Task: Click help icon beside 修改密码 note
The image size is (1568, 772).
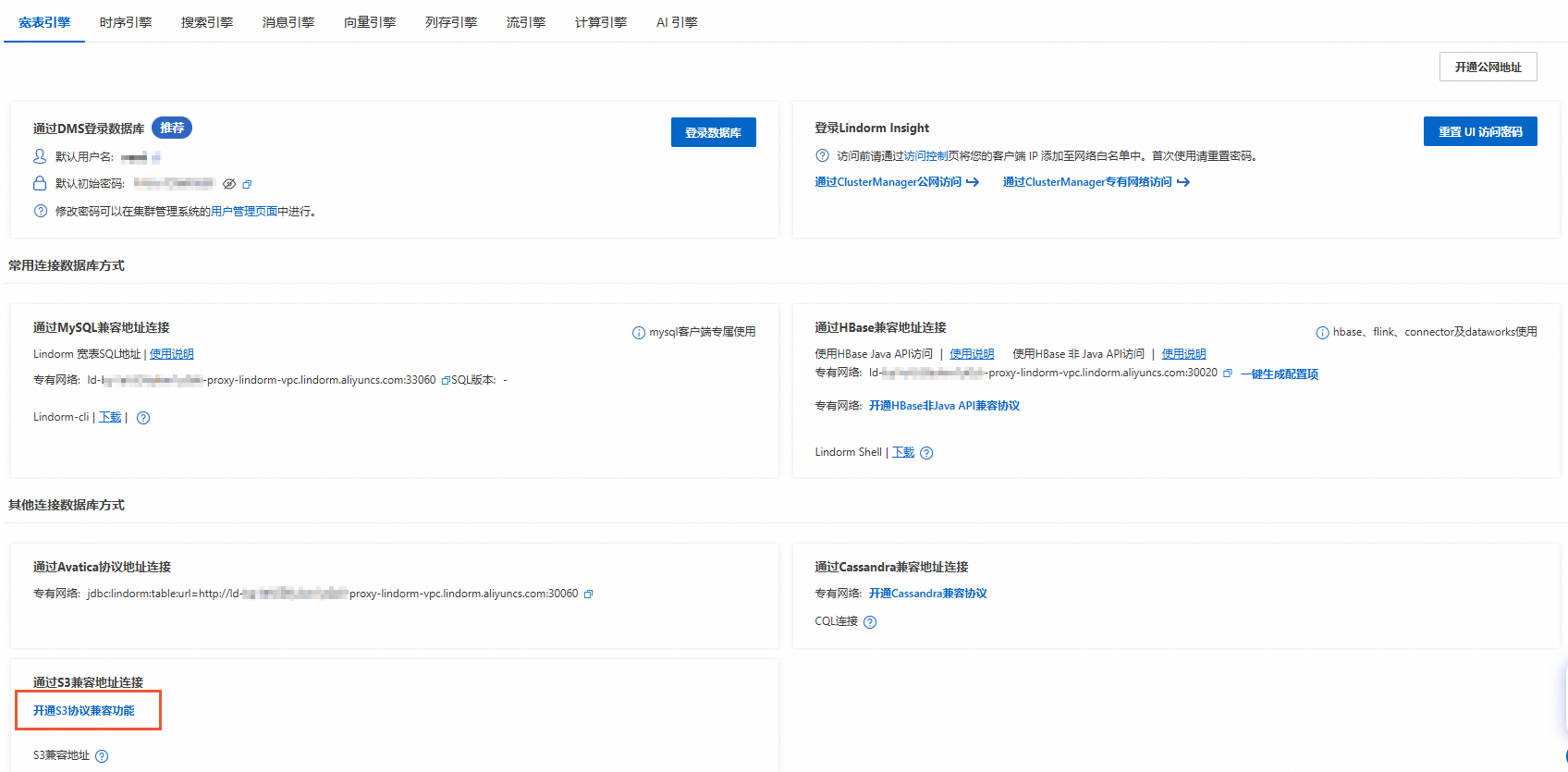Action: (x=41, y=211)
